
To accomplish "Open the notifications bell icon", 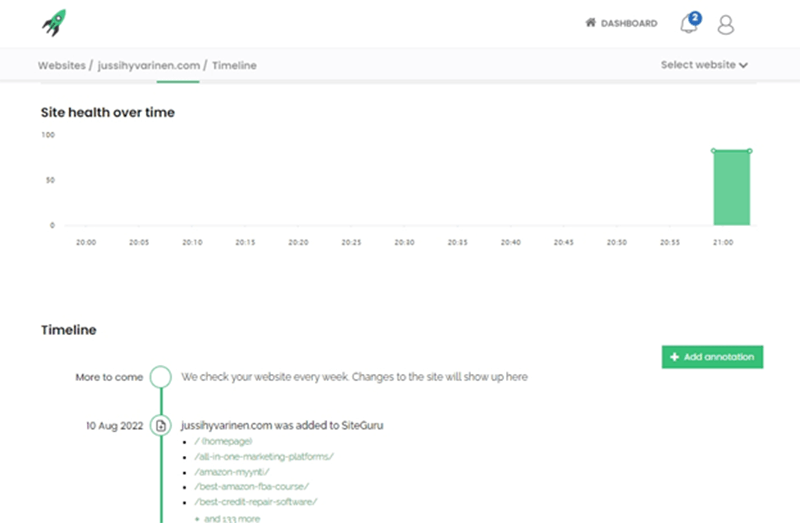I will click(x=688, y=24).
